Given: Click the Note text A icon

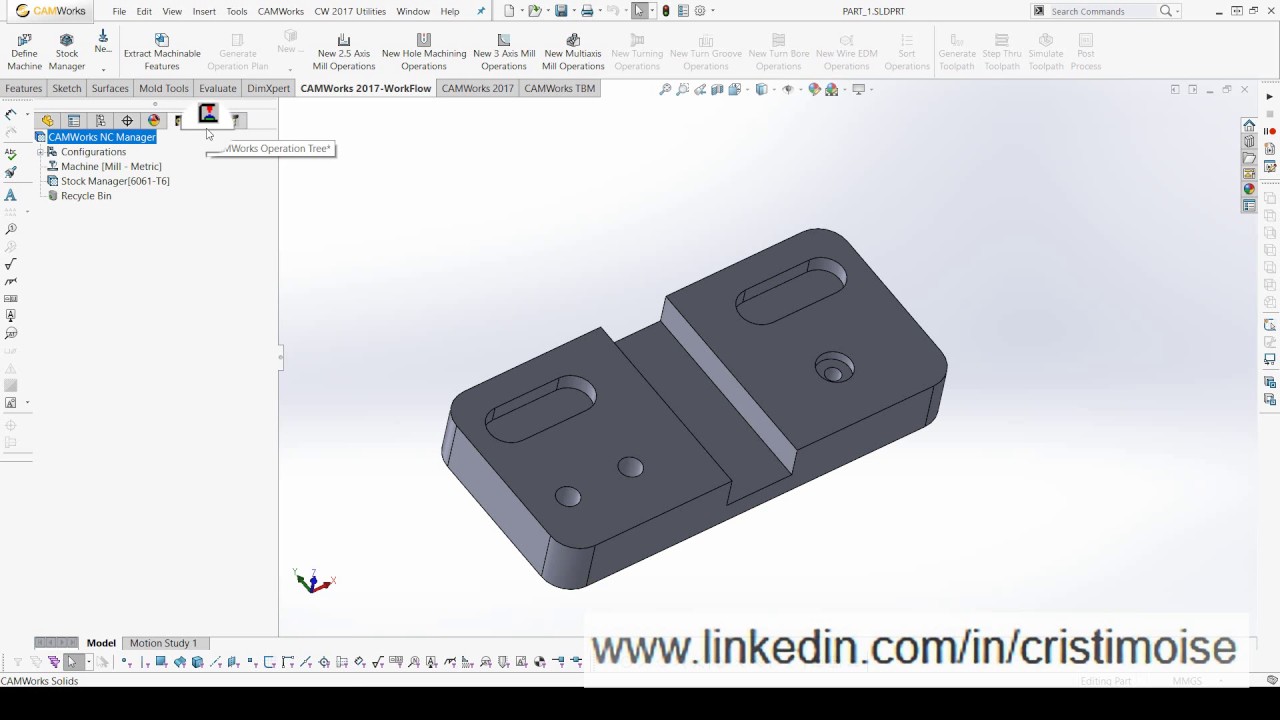Looking at the screenshot, I should (x=11, y=195).
